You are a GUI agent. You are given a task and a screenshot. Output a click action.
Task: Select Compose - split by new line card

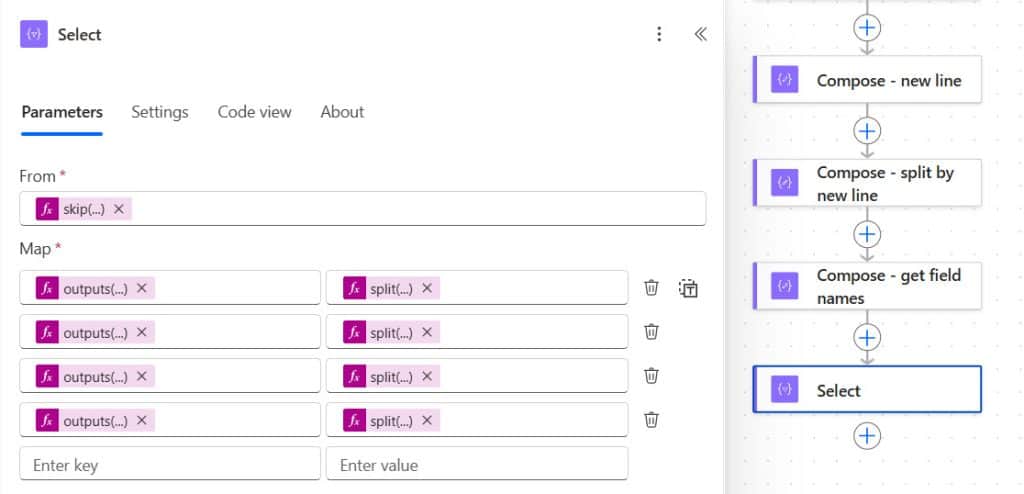coord(867,183)
